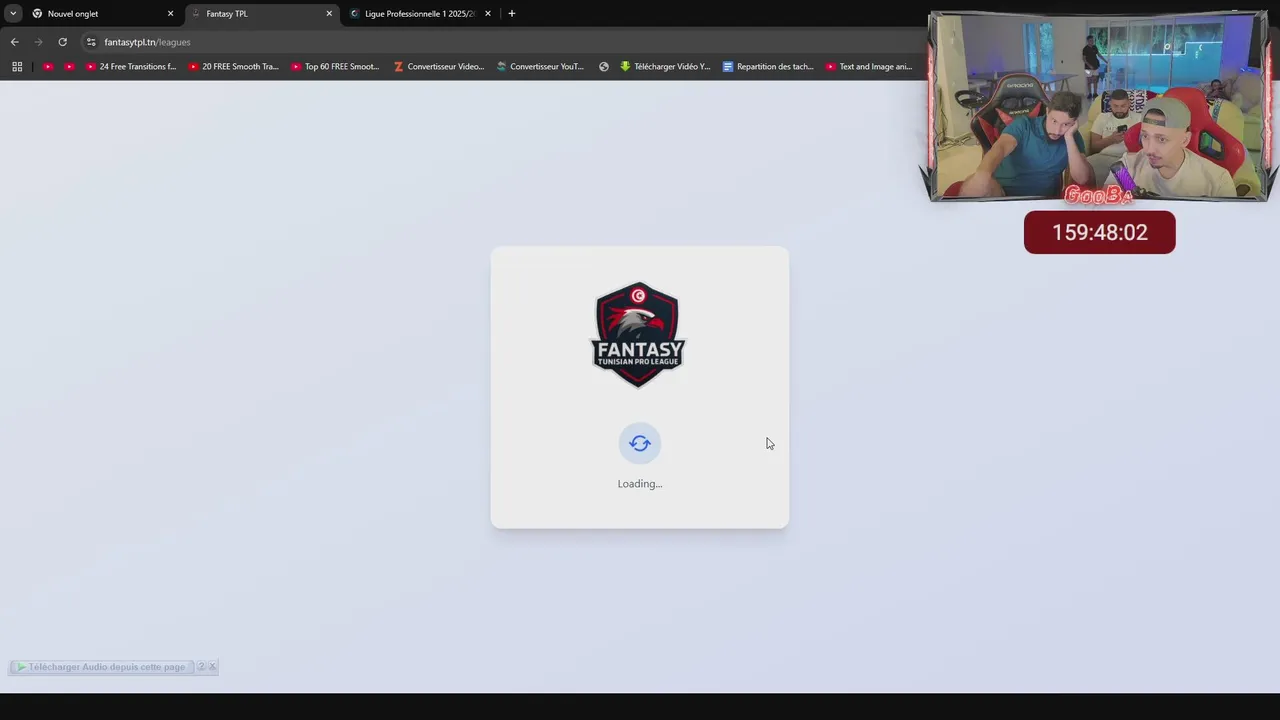Open Text and Image ani... bookmark
This screenshot has width=1280, height=720.
(869, 67)
